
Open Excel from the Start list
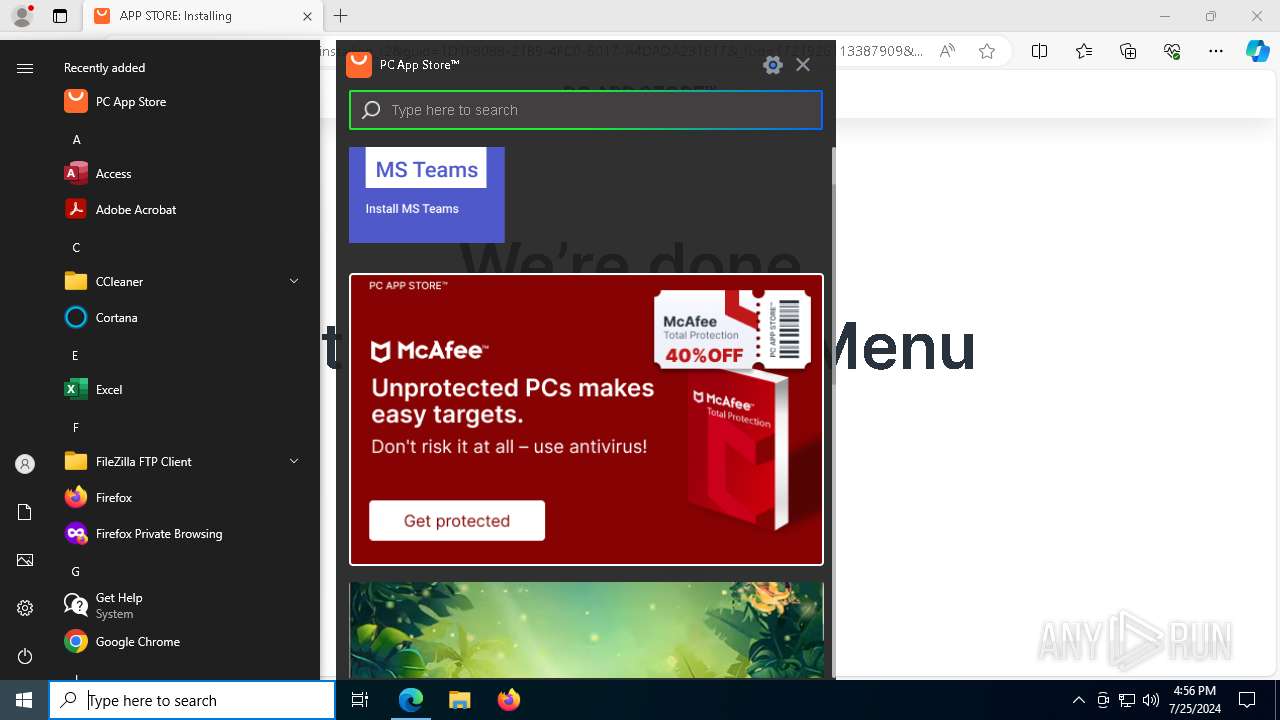pyautogui.click(x=184, y=390)
